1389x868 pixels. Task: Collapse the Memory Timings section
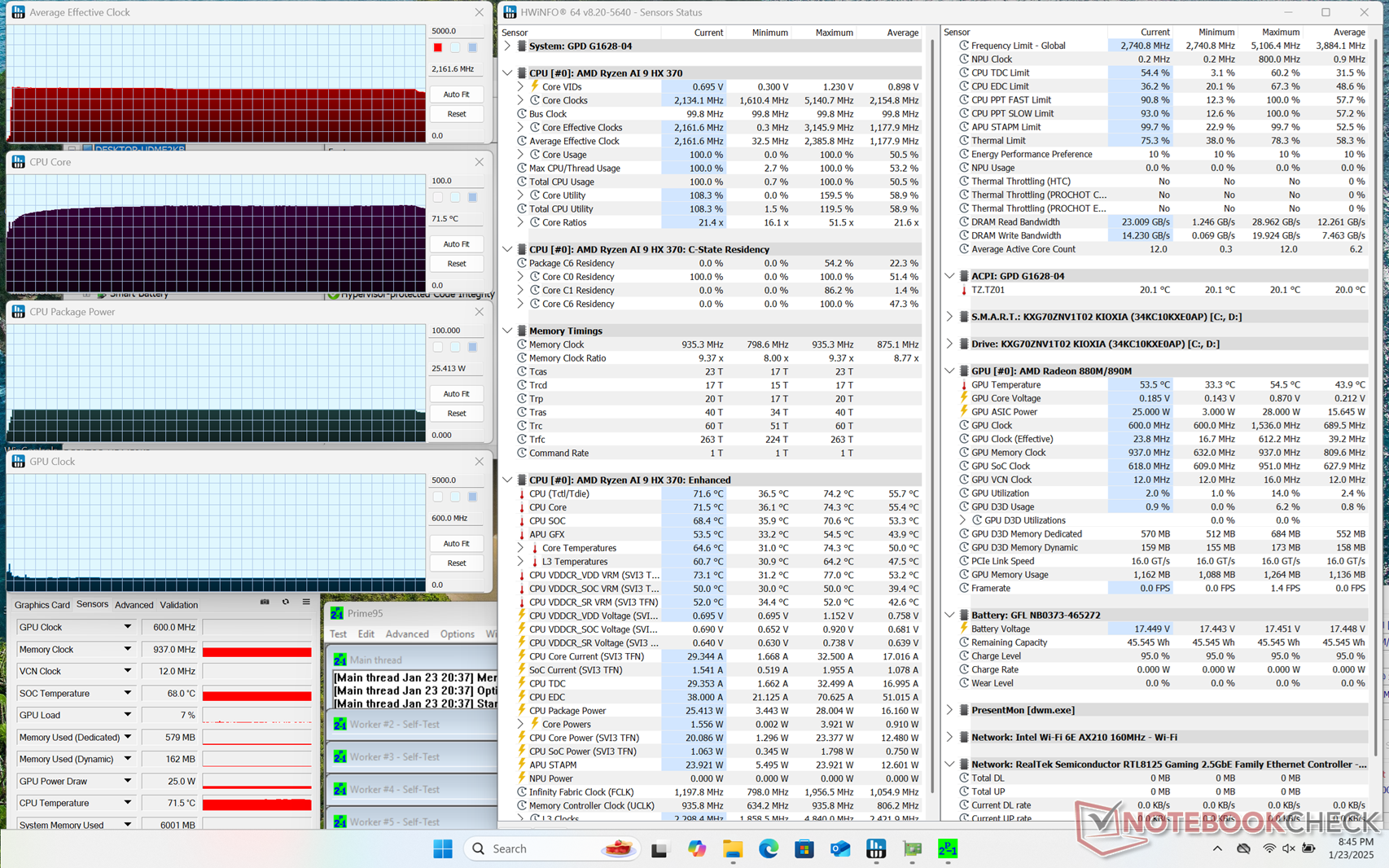click(508, 331)
